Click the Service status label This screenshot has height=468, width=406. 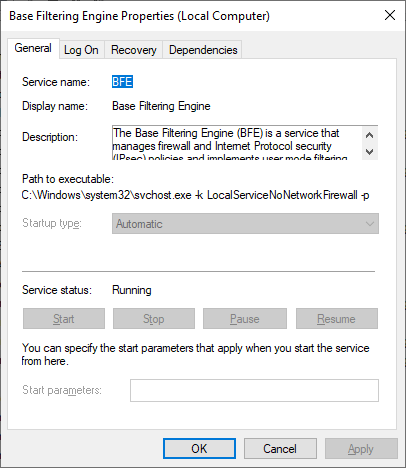[57, 290]
